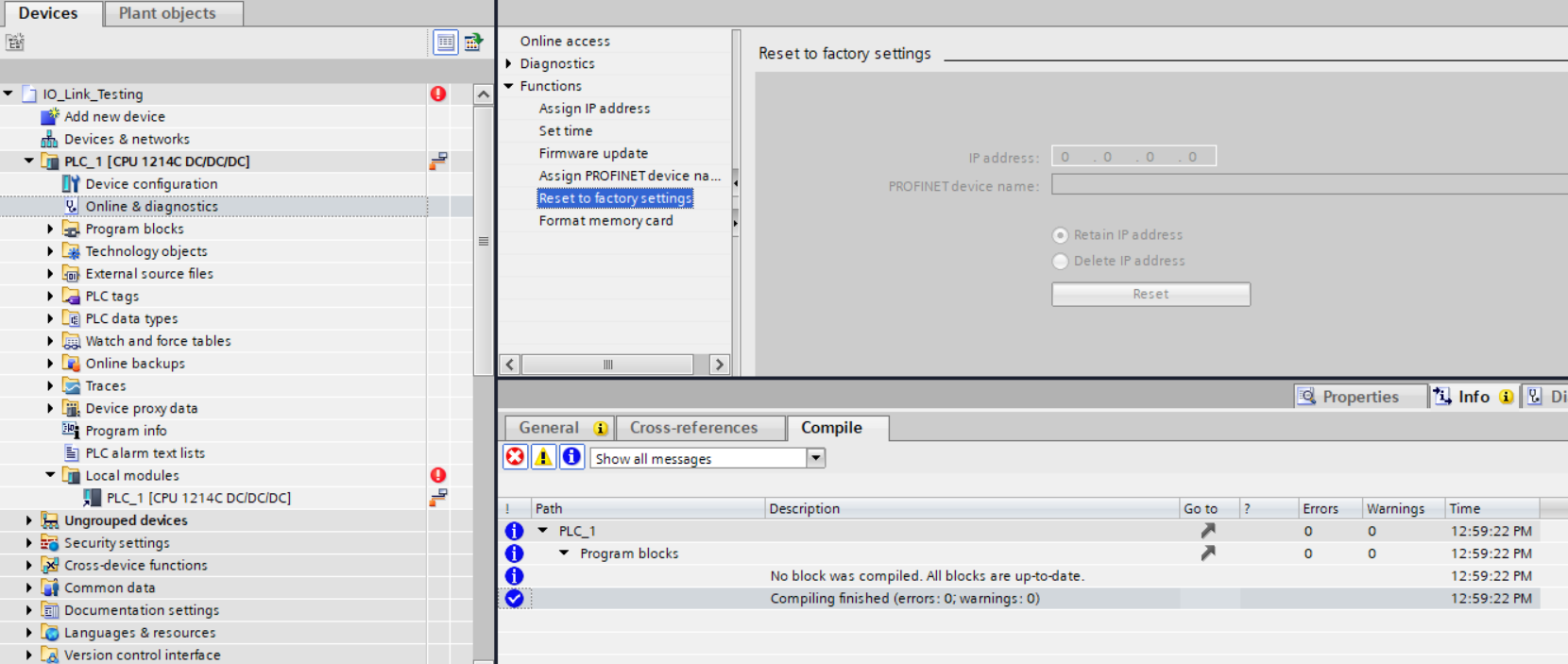Viewport: 1568px width, 664px height.
Task: Expand the Diagnostics section
Action: coord(509,63)
